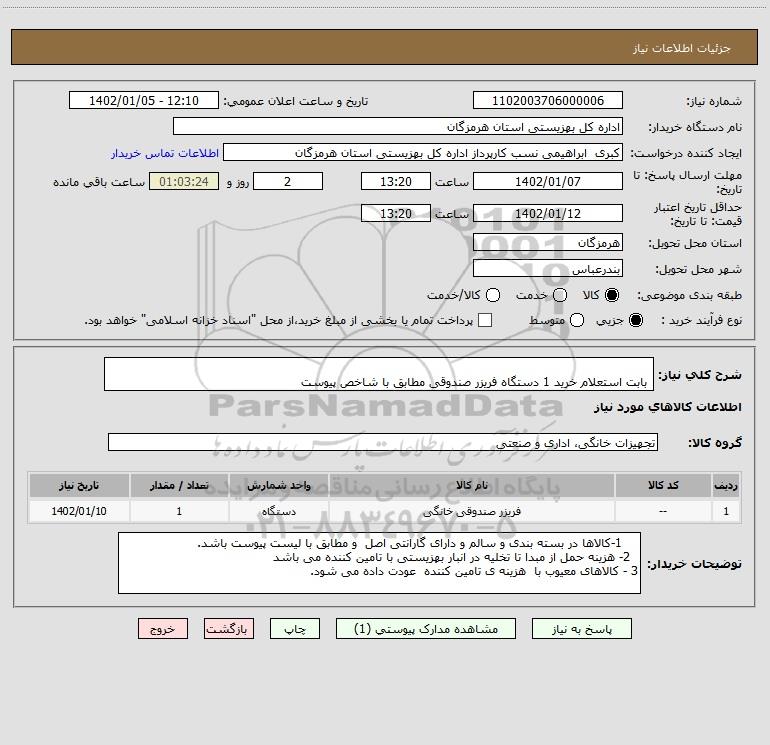
Task: Click the price validity date 1402/01/12
Action: 548,214
